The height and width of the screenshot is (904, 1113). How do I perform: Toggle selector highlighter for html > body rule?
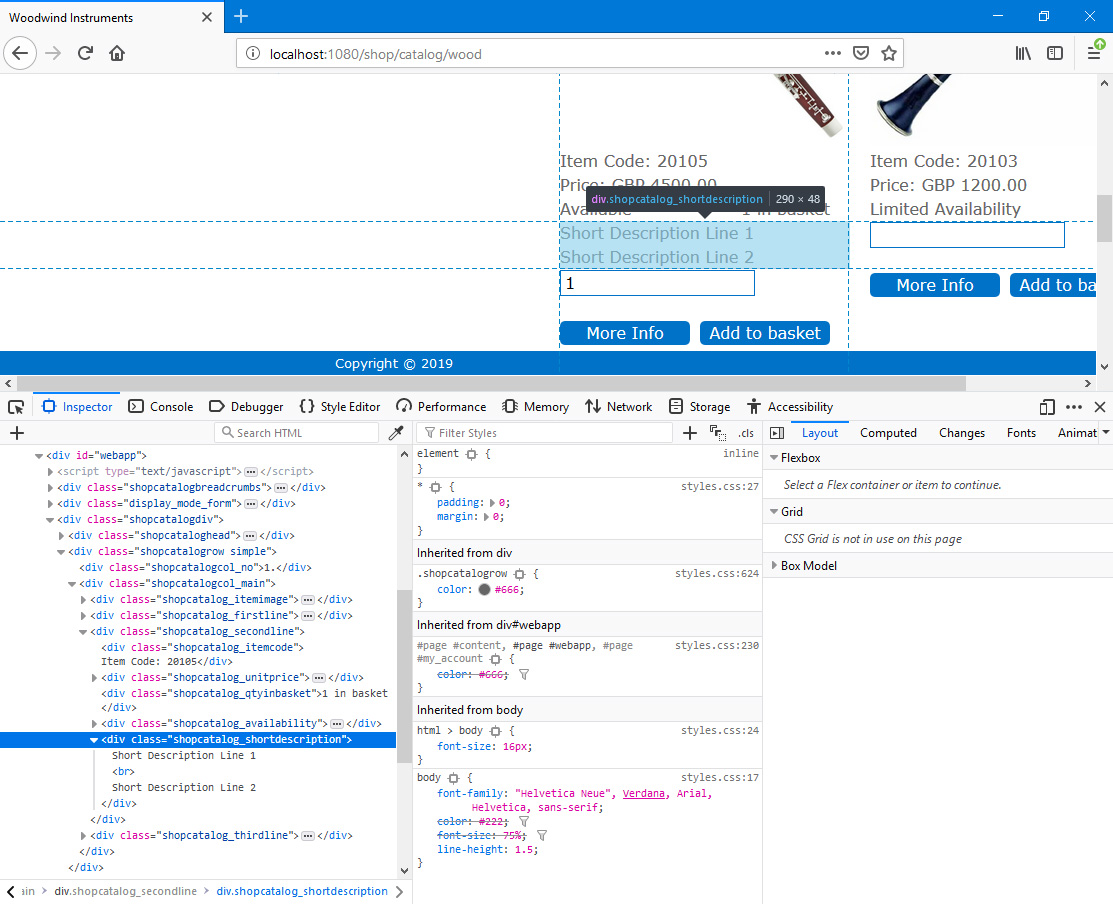click(x=495, y=731)
